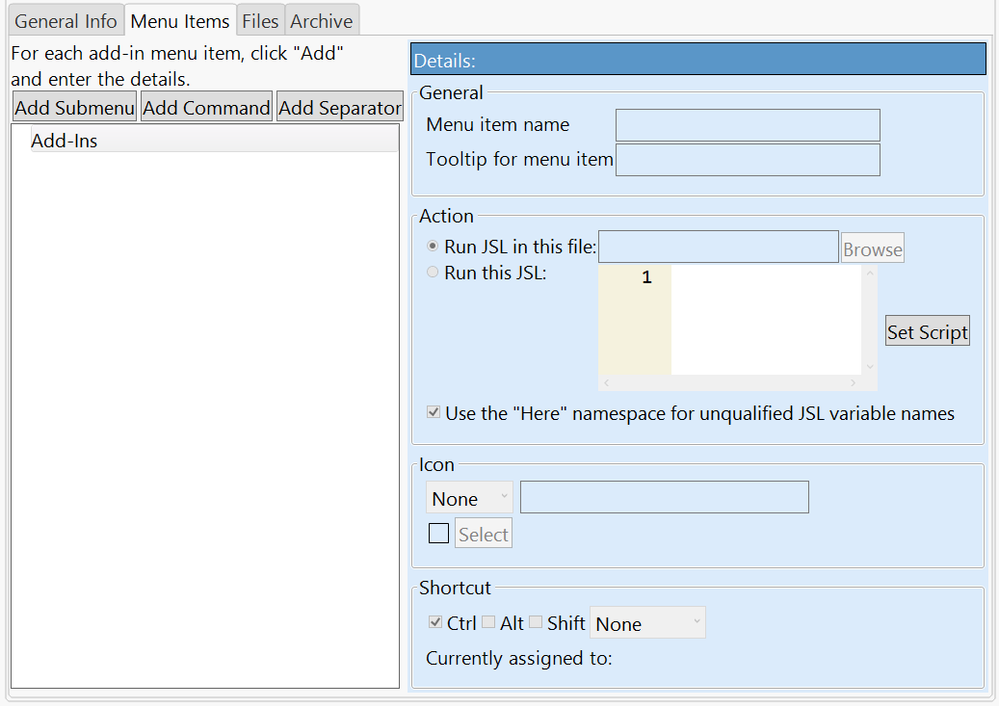
Task: Click the Set Script button
Action: point(927,332)
